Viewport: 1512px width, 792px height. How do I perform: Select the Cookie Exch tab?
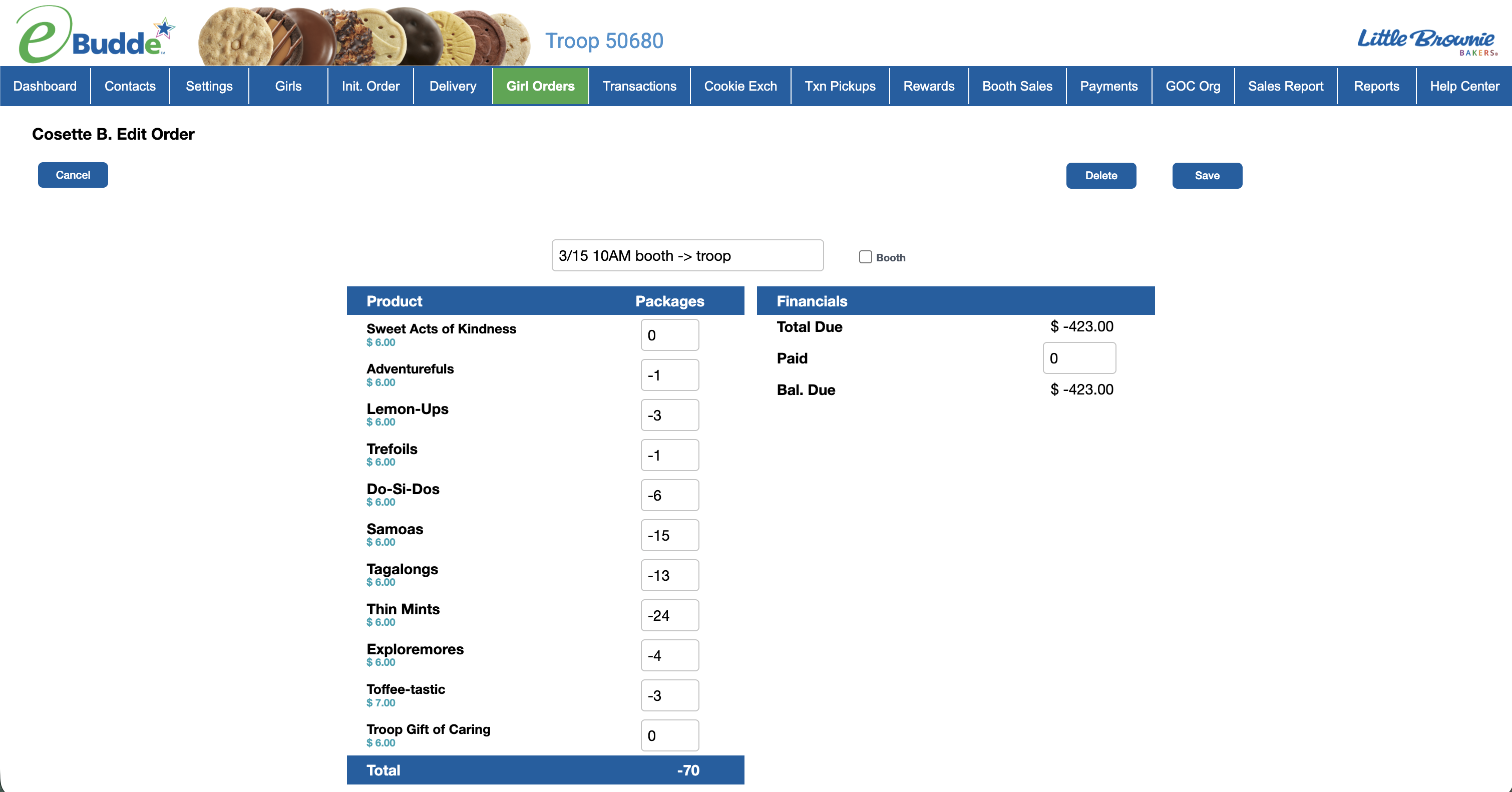tap(740, 86)
